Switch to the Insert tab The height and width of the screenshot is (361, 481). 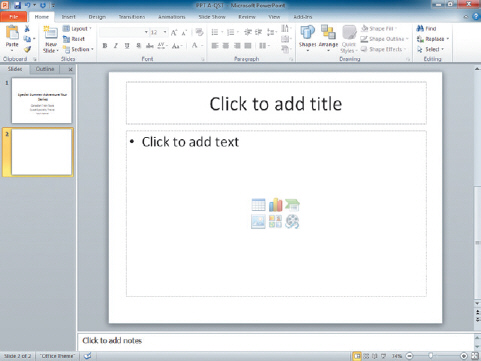[69, 17]
